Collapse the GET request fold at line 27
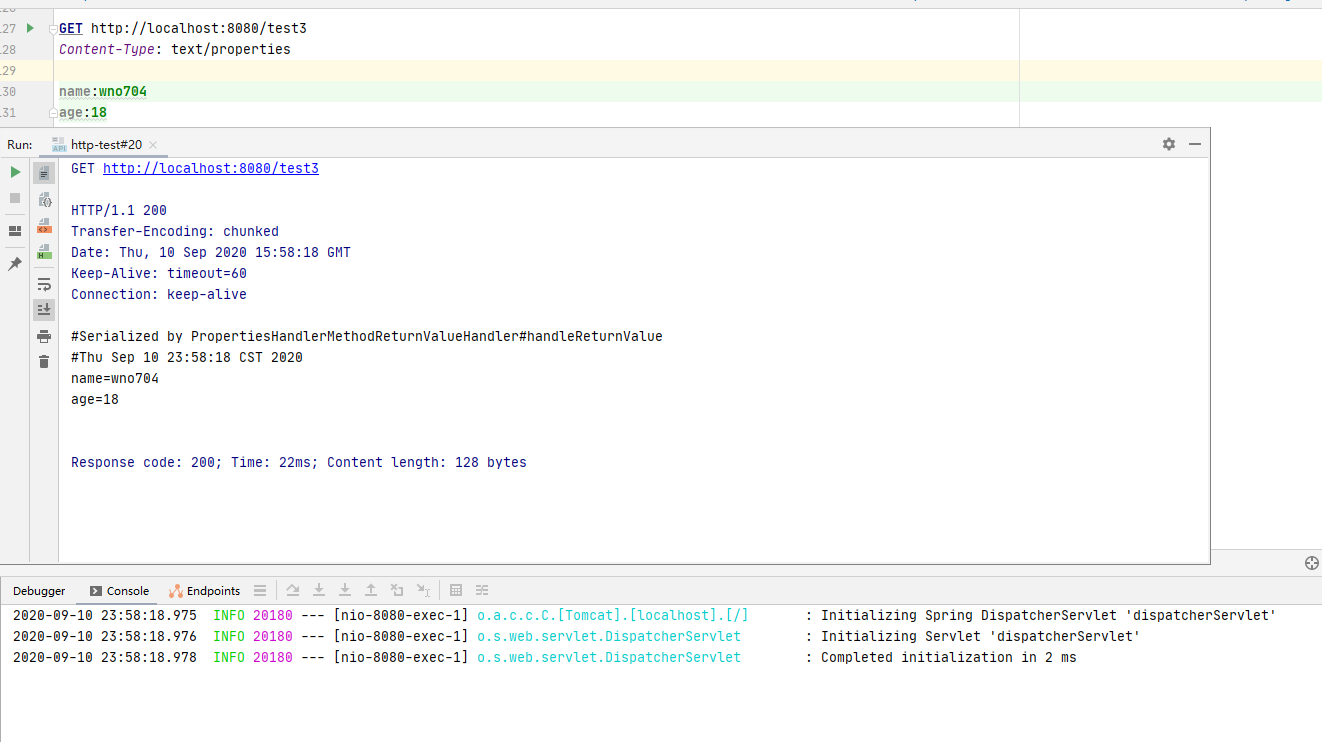 click(x=53, y=29)
